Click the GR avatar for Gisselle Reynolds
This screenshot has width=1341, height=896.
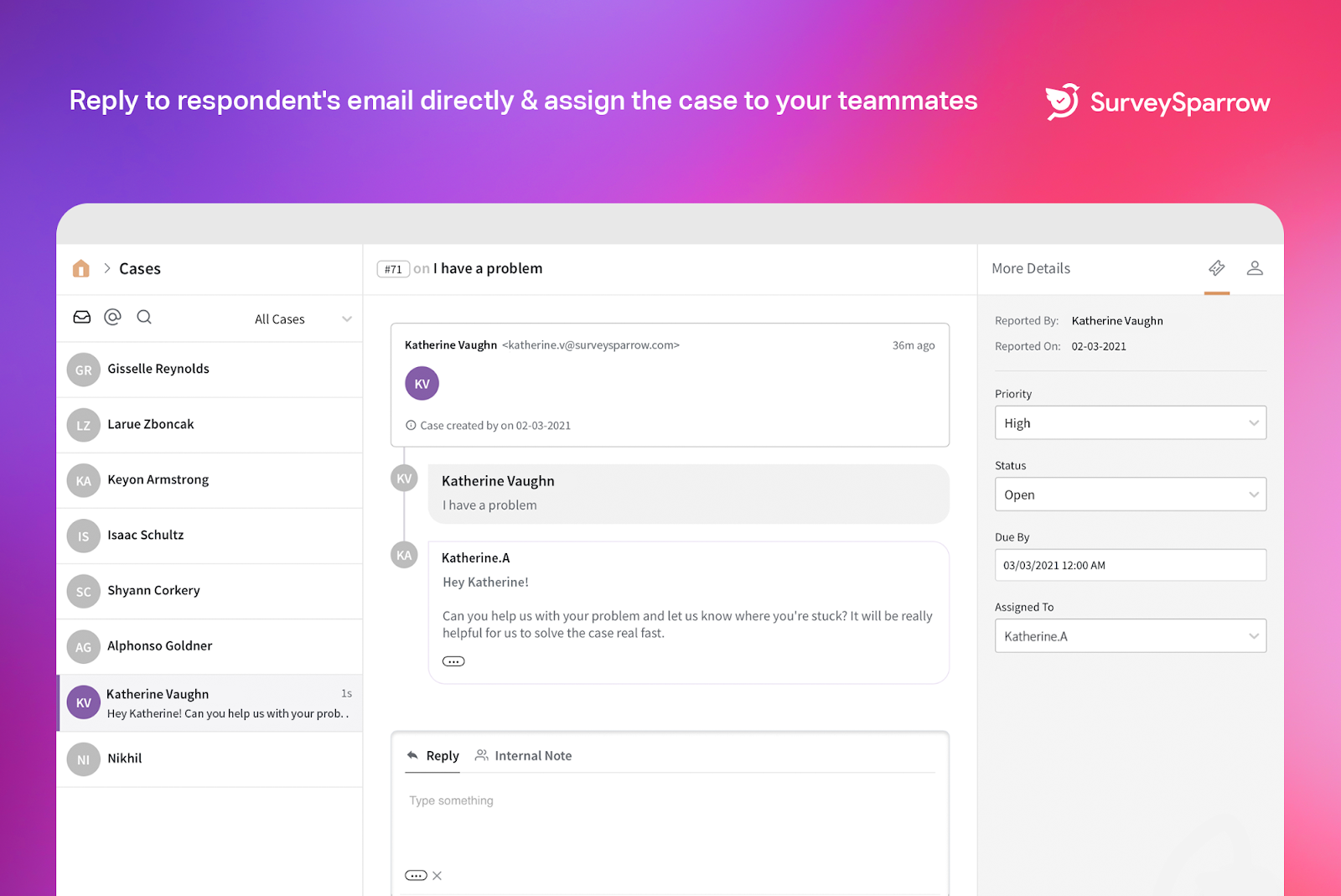pyautogui.click(x=84, y=370)
